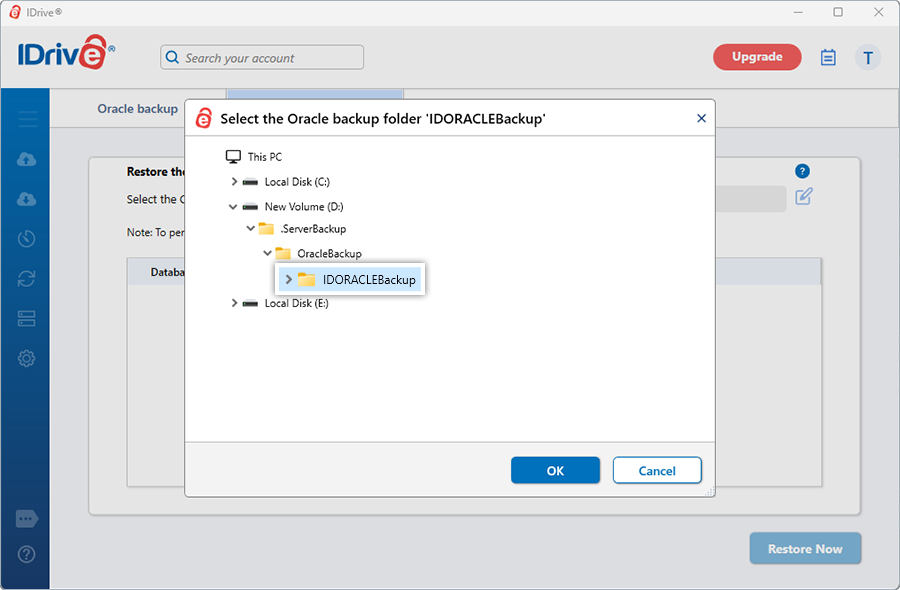Click the Upgrade button
Image resolution: width=900 pixels, height=590 pixels.
(757, 57)
